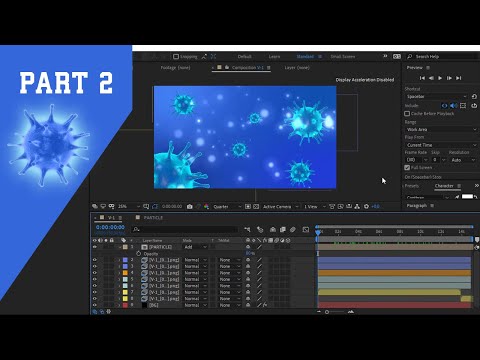Jump to the first frame in Preview
Viewport: 480px width, 360px height.
[422, 78]
